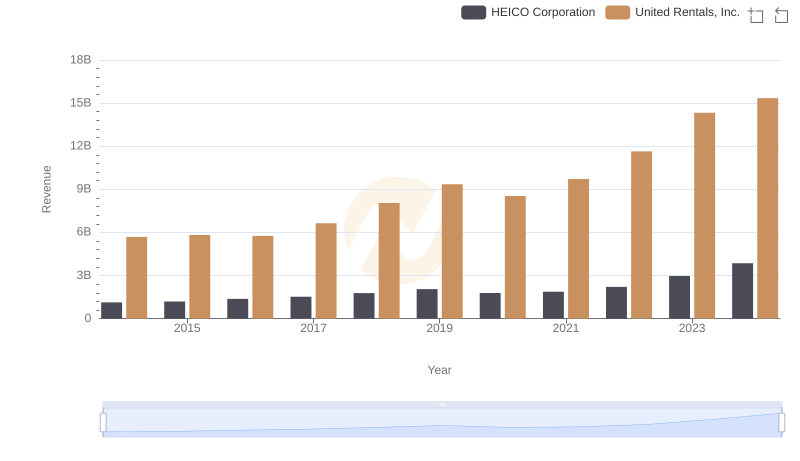Click the 12B y-axis label
This screenshot has height=461, width=800.
tap(81, 146)
